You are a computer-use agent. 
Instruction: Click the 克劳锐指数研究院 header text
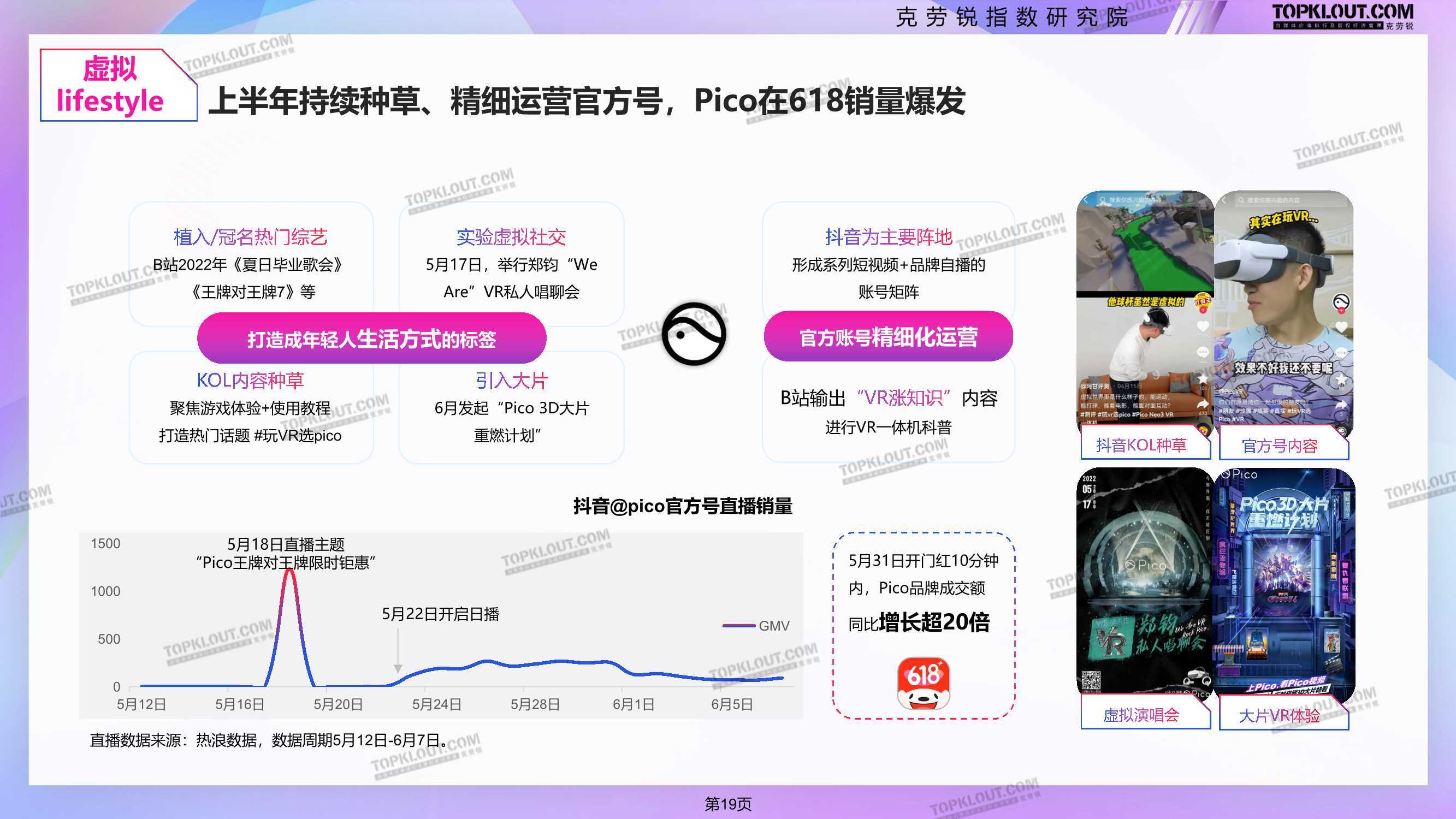(x=1013, y=17)
